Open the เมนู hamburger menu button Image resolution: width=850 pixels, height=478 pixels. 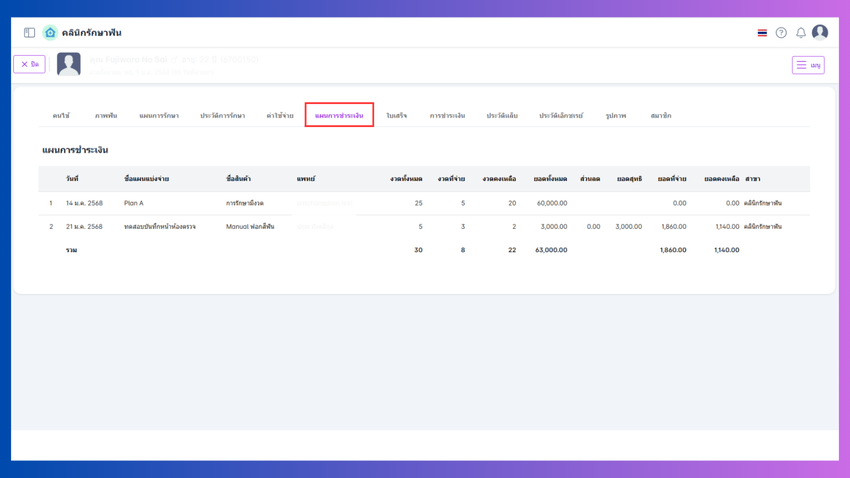[x=808, y=65]
